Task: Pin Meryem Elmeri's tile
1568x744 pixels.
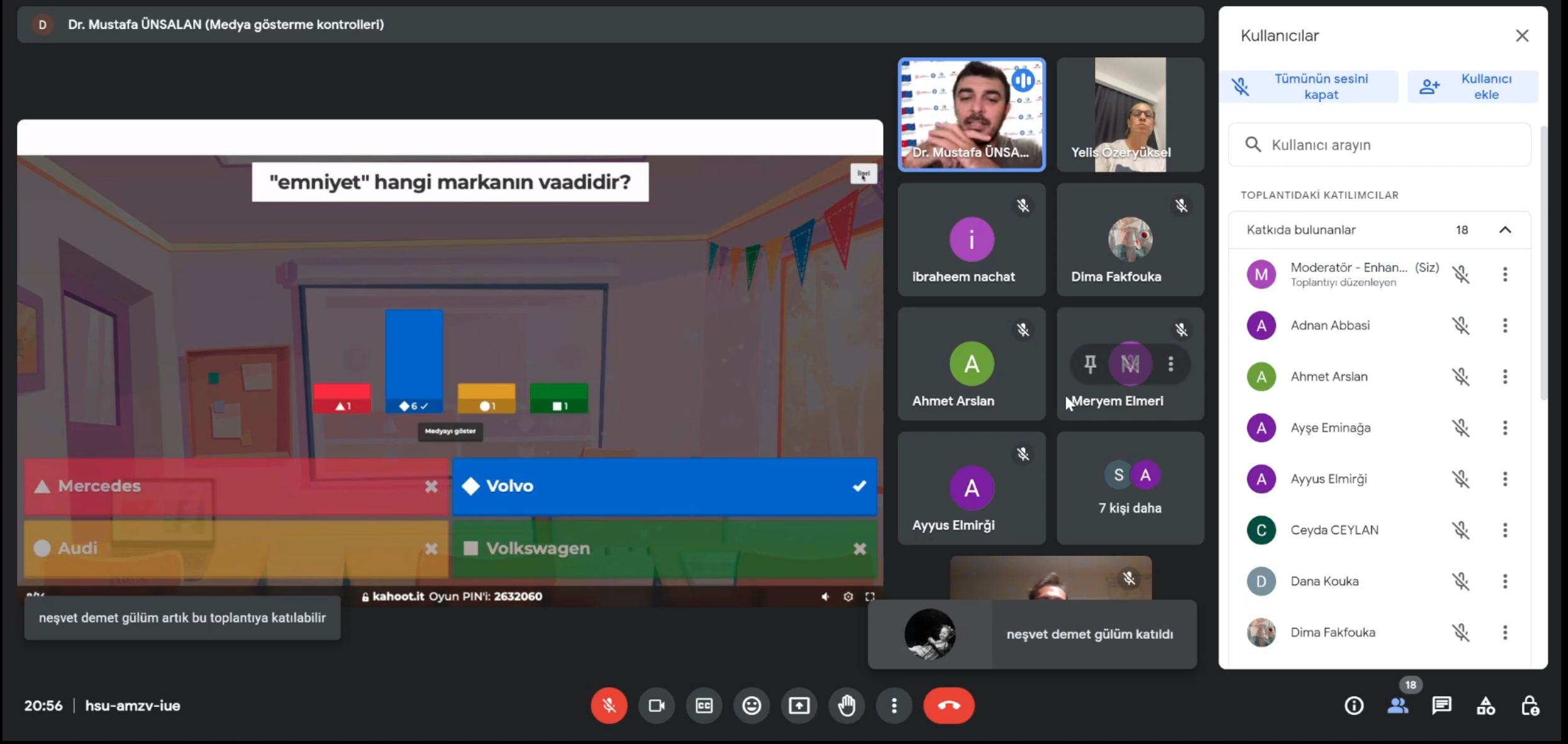Action: 1090,364
